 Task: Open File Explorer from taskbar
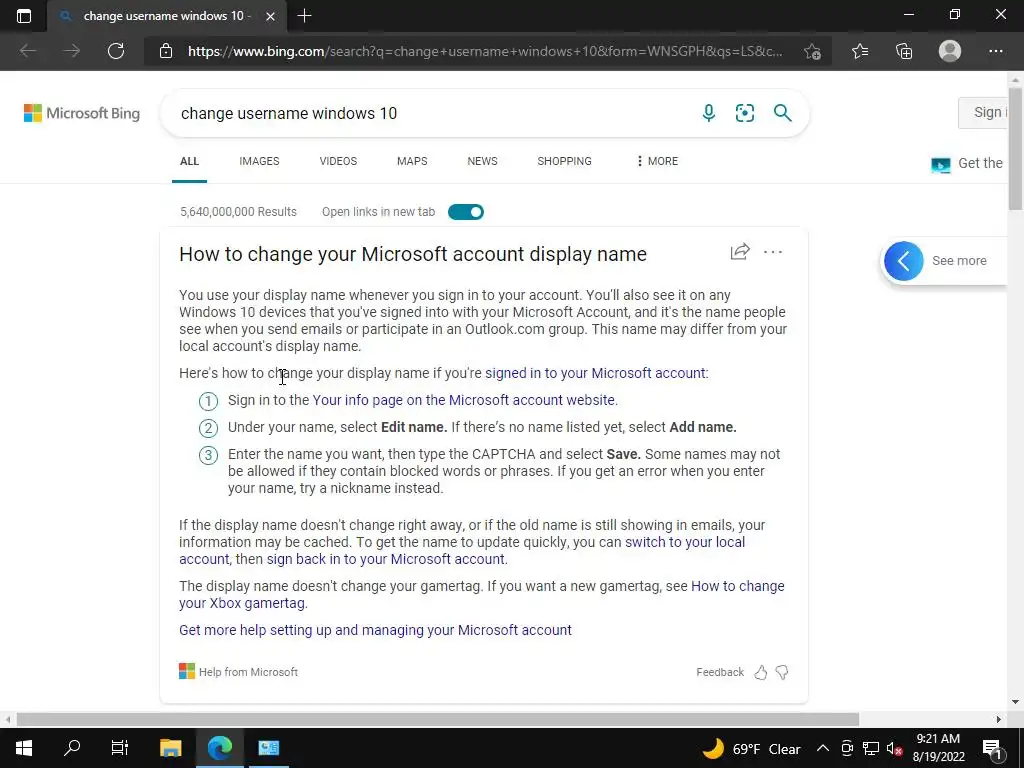[170, 748]
